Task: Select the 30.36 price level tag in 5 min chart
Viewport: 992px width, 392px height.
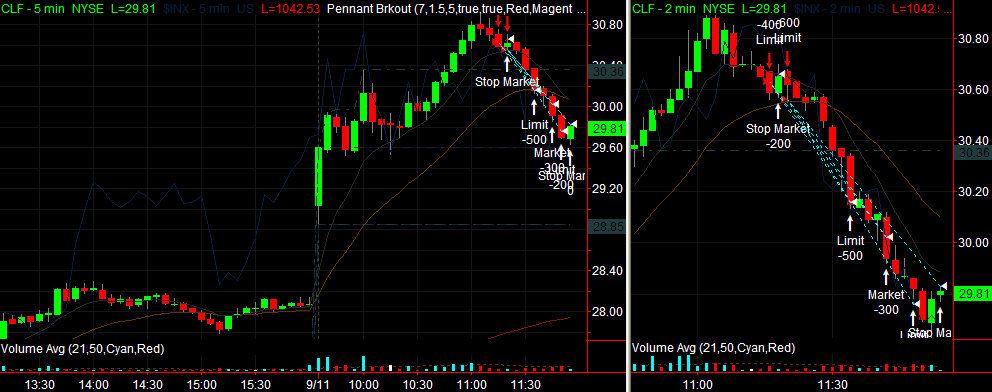Action: pyautogui.click(x=606, y=72)
